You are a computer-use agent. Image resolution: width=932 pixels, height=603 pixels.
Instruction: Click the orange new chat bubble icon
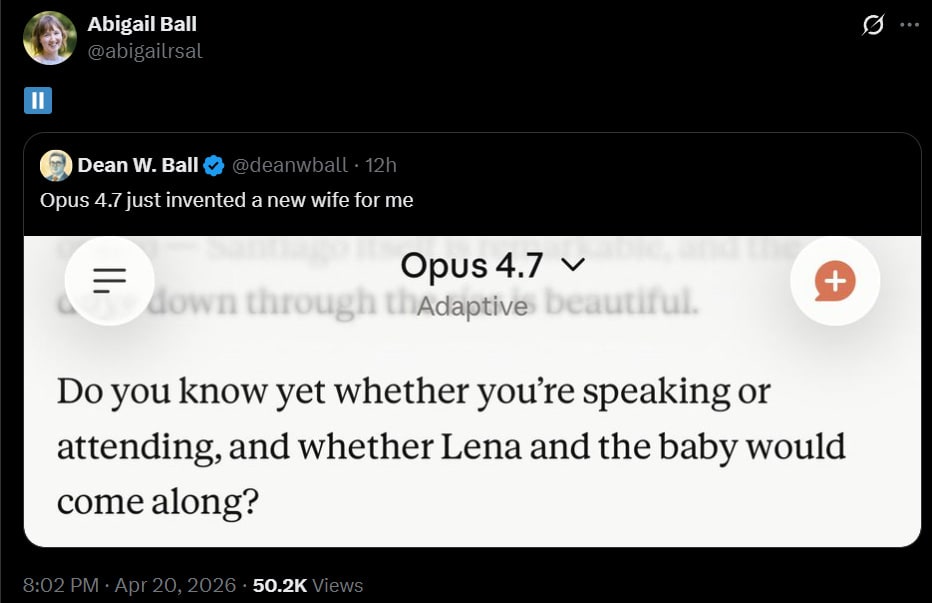[x=834, y=282]
